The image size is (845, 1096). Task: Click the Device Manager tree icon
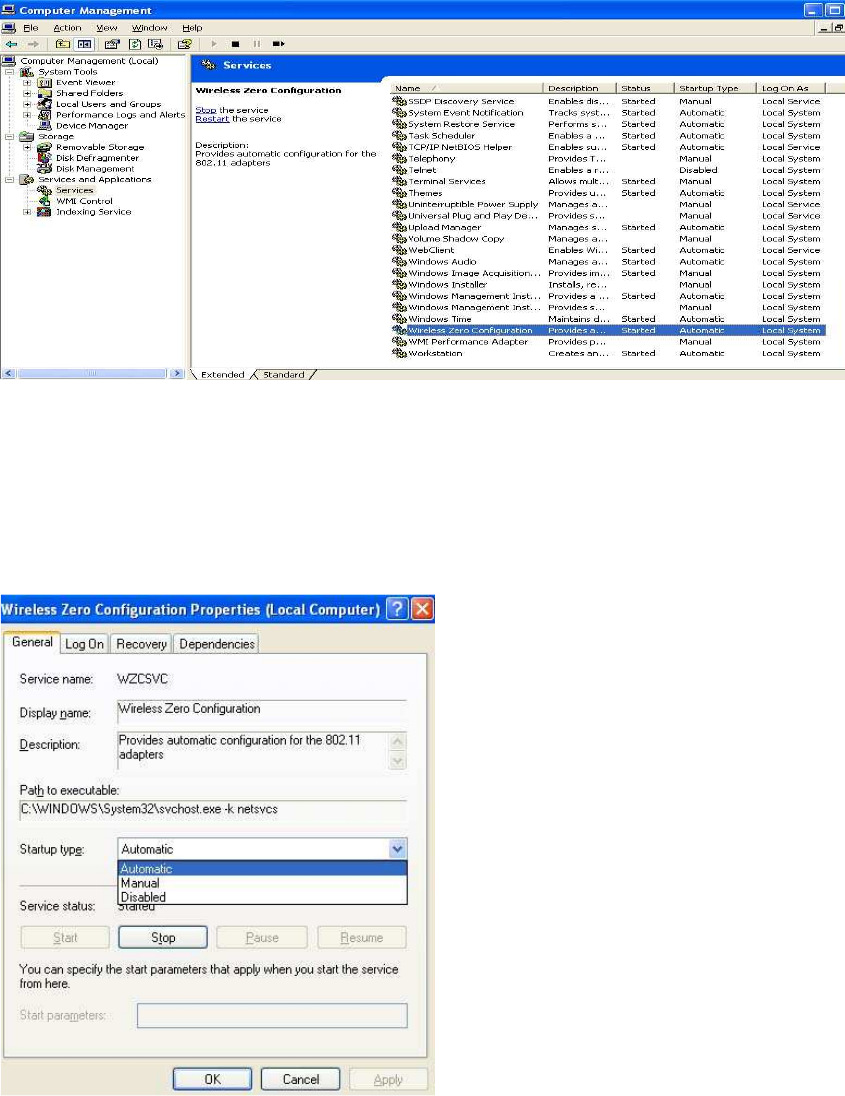coord(45,126)
